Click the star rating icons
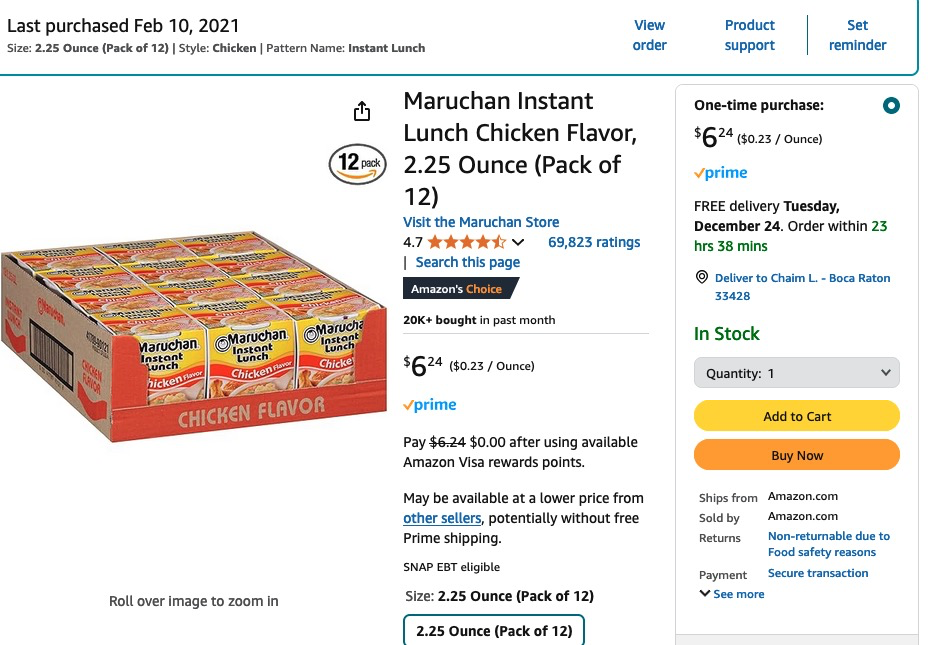Viewport: 930px width, 645px height. (x=467, y=242)
